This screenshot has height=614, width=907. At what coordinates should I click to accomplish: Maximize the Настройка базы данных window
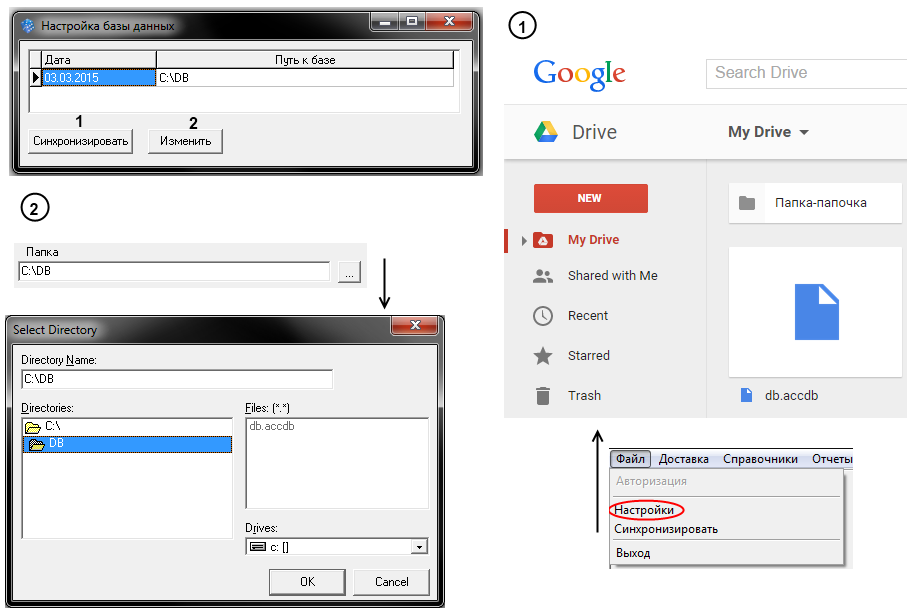412,22
